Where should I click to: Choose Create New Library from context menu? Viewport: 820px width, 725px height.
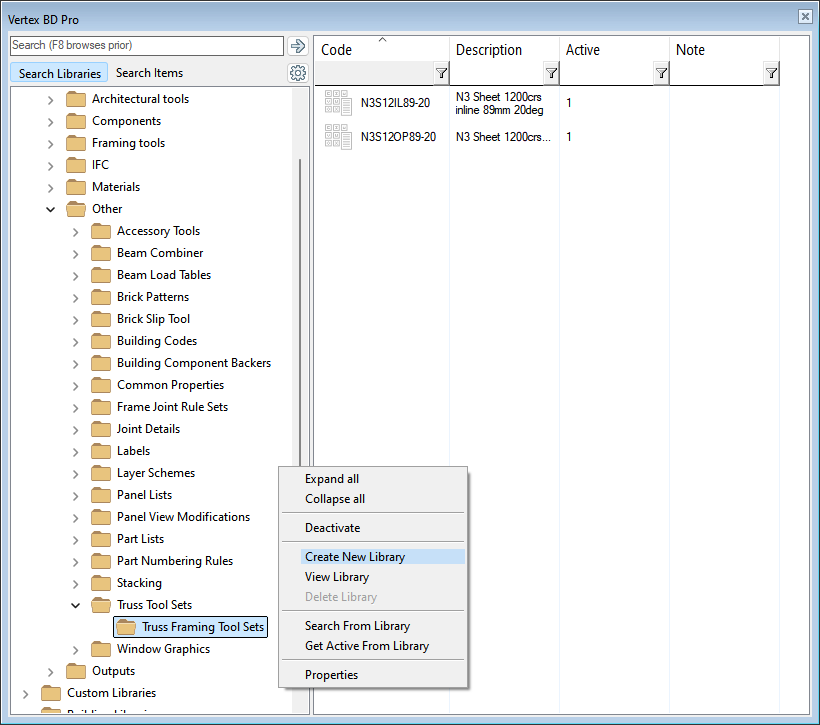tap(355, 557)
